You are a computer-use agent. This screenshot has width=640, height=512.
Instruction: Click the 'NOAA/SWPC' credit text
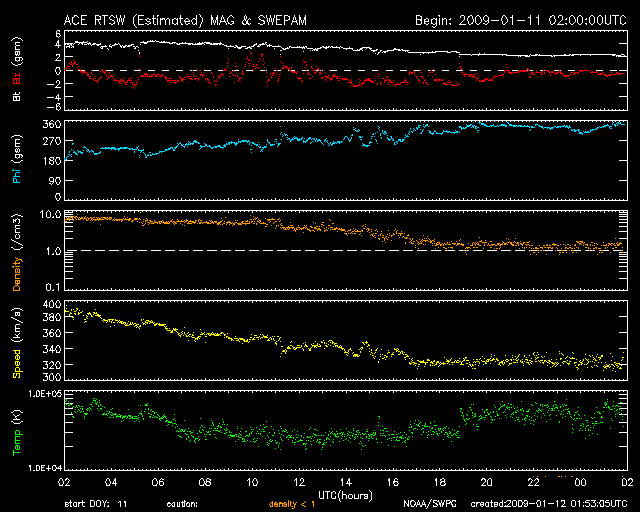pos(430,505)
